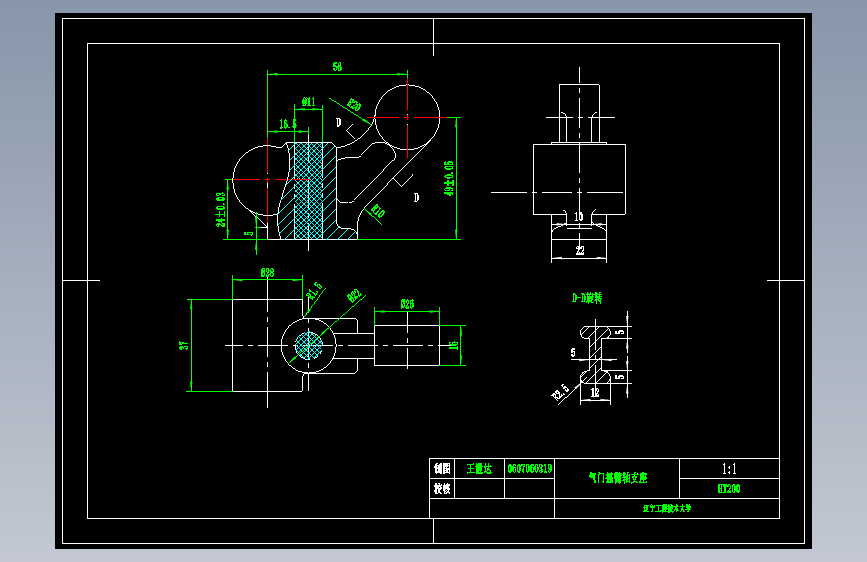Select the 制图 title block cell
Viewport: 867px width, 562px height.
[442, 469]
